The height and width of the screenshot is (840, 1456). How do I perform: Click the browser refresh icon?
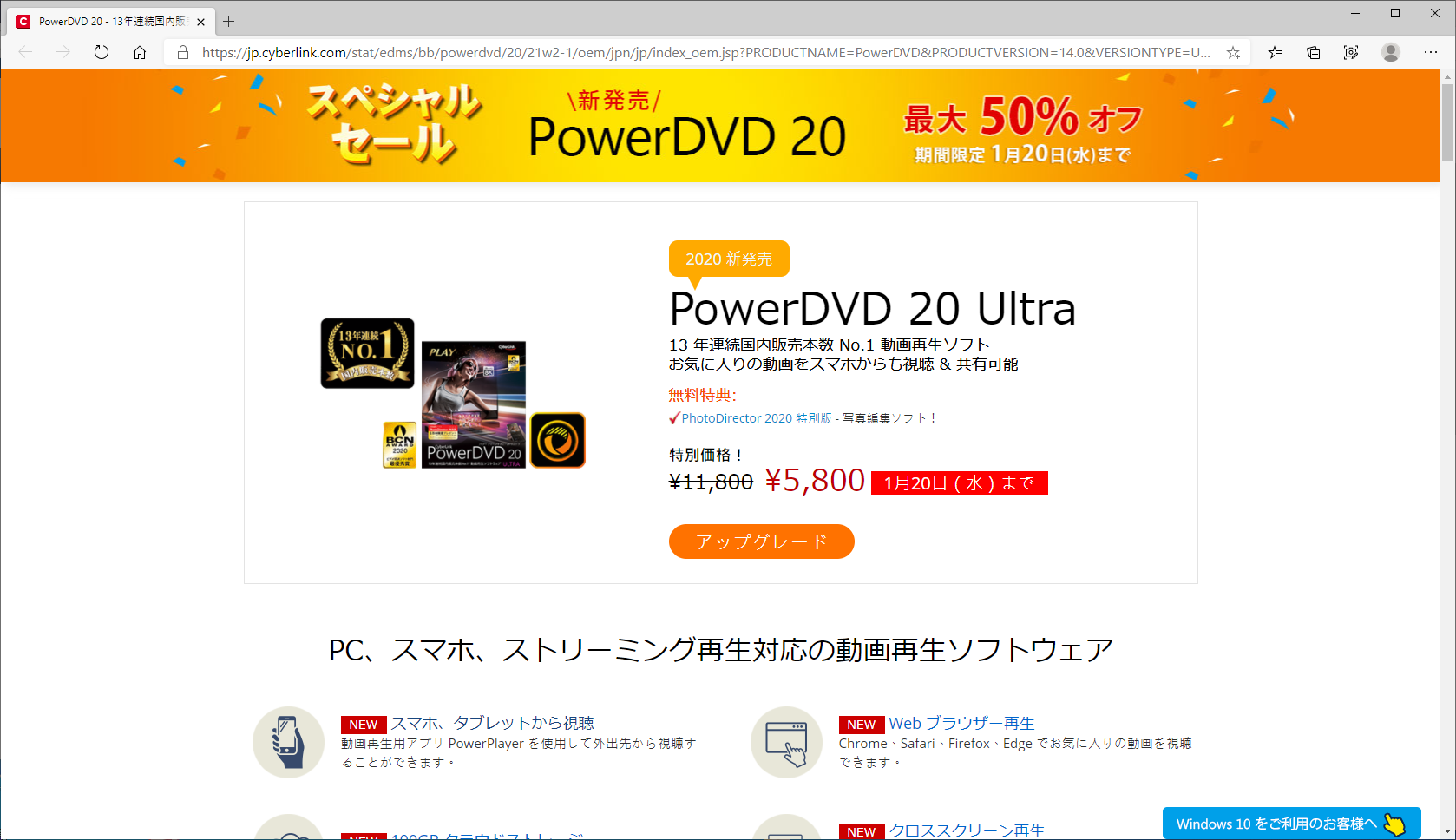pyautogui.click(x=102, y=52)
